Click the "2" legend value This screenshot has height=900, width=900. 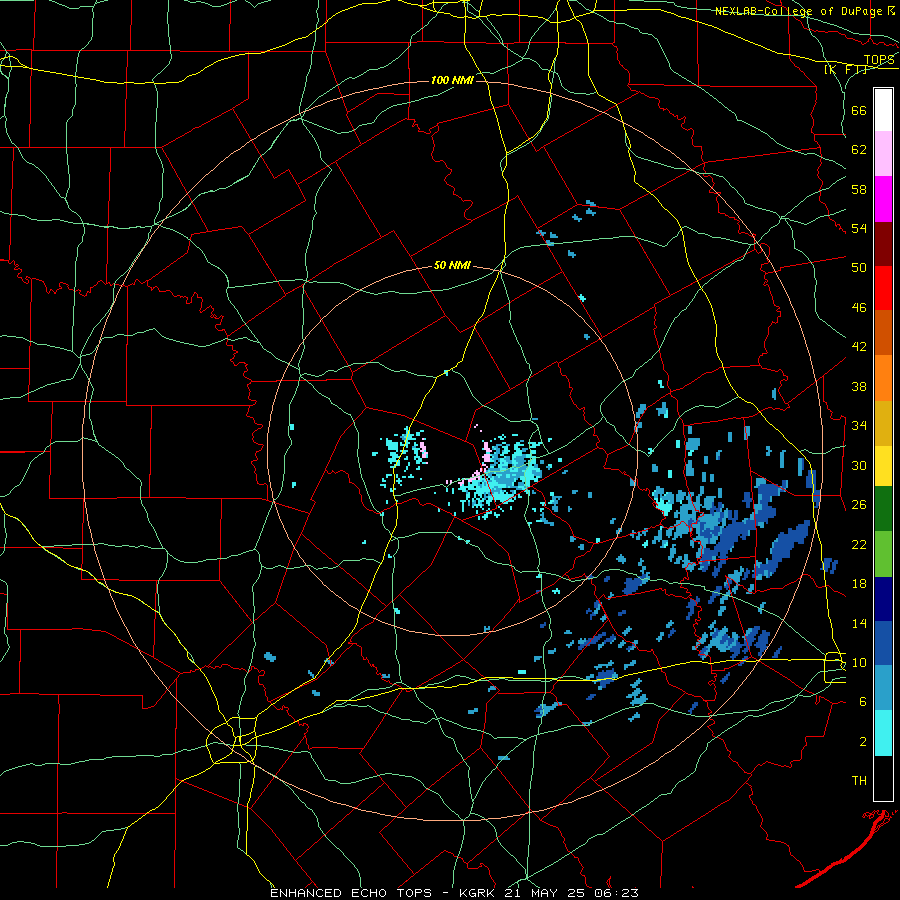(862, 742)
